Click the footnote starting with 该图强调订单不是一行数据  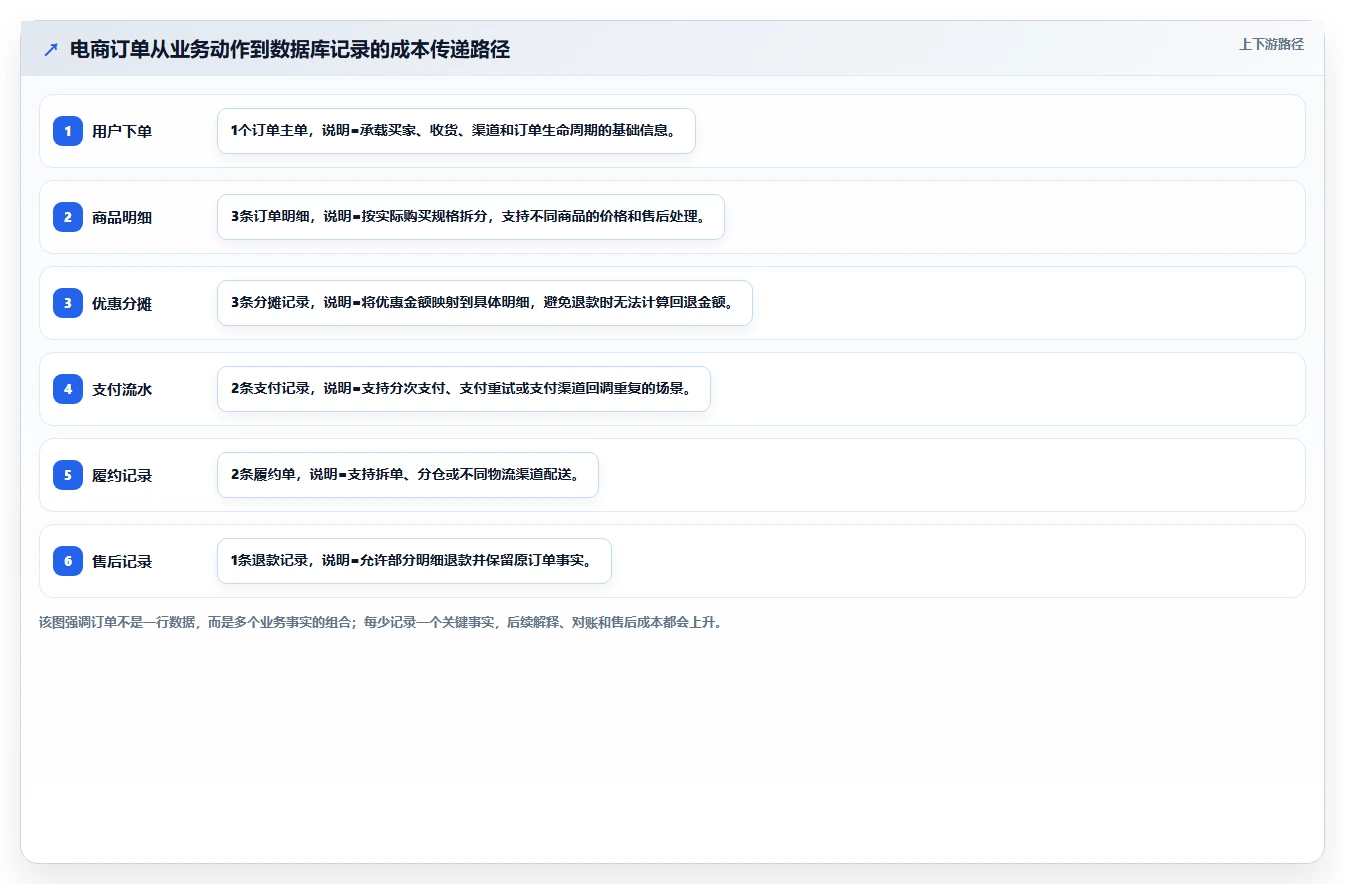[x=380, y=622]
